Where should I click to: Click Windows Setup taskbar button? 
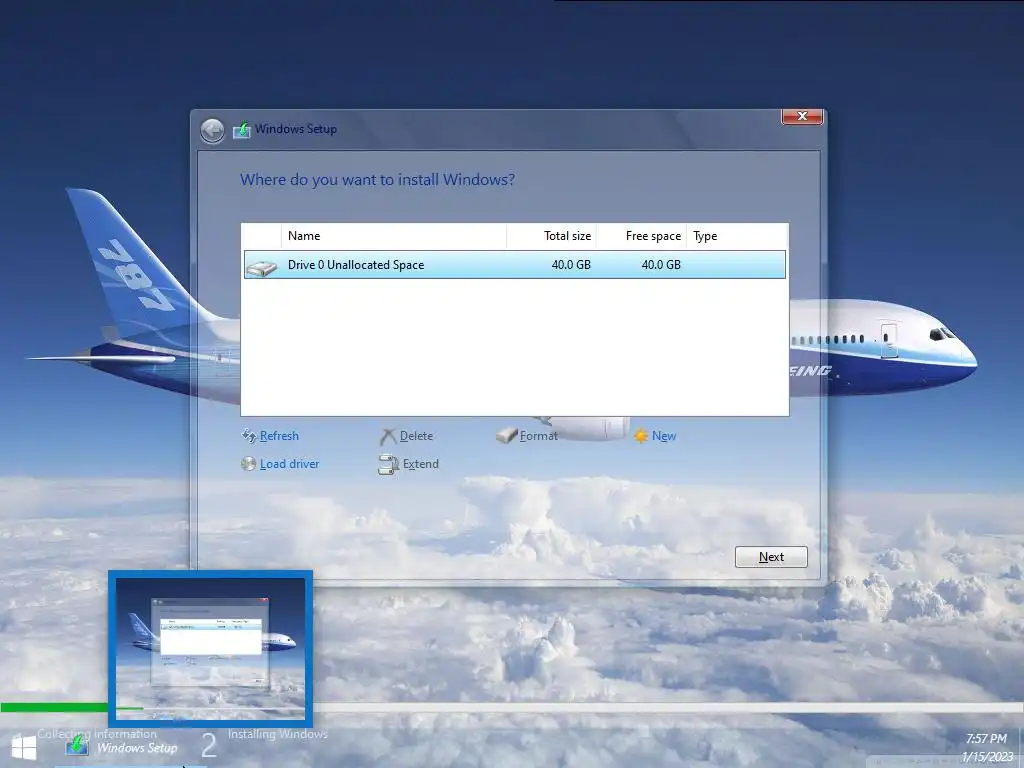click(x=122, y=747)
